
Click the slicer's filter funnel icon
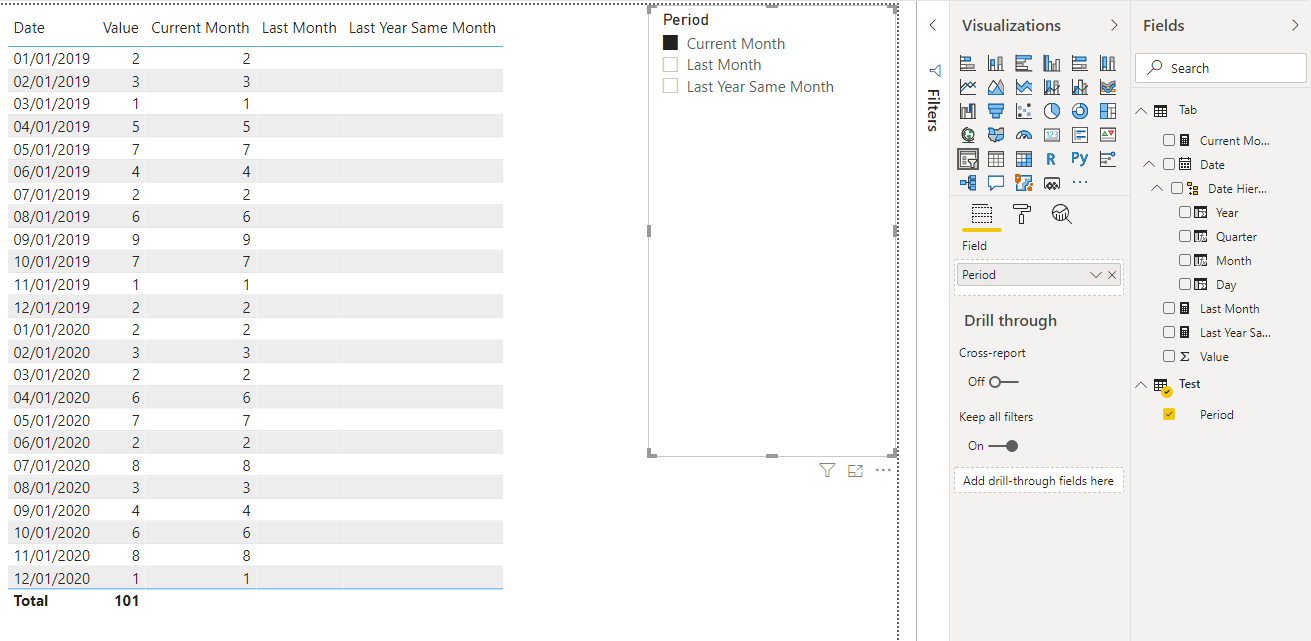[x=827, y=470]
